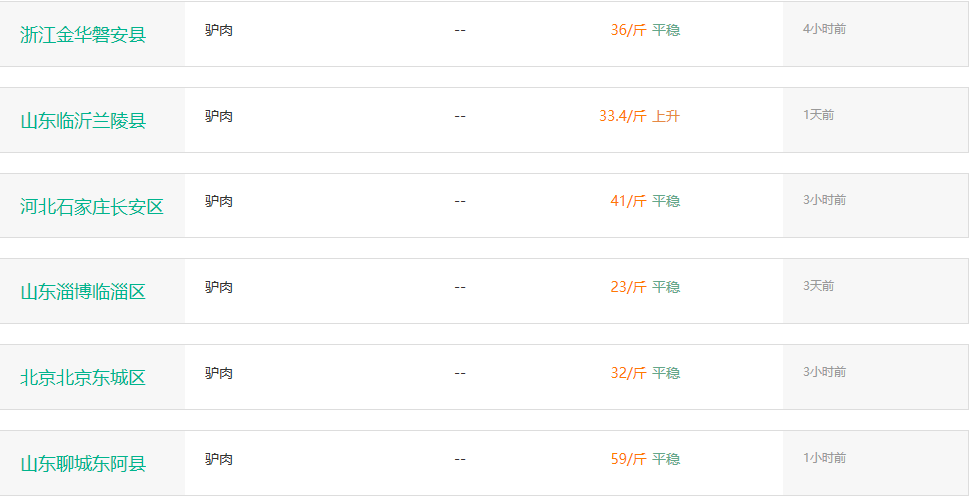Click the 59/斤 price in 东阿县 row

pos(628,459)
